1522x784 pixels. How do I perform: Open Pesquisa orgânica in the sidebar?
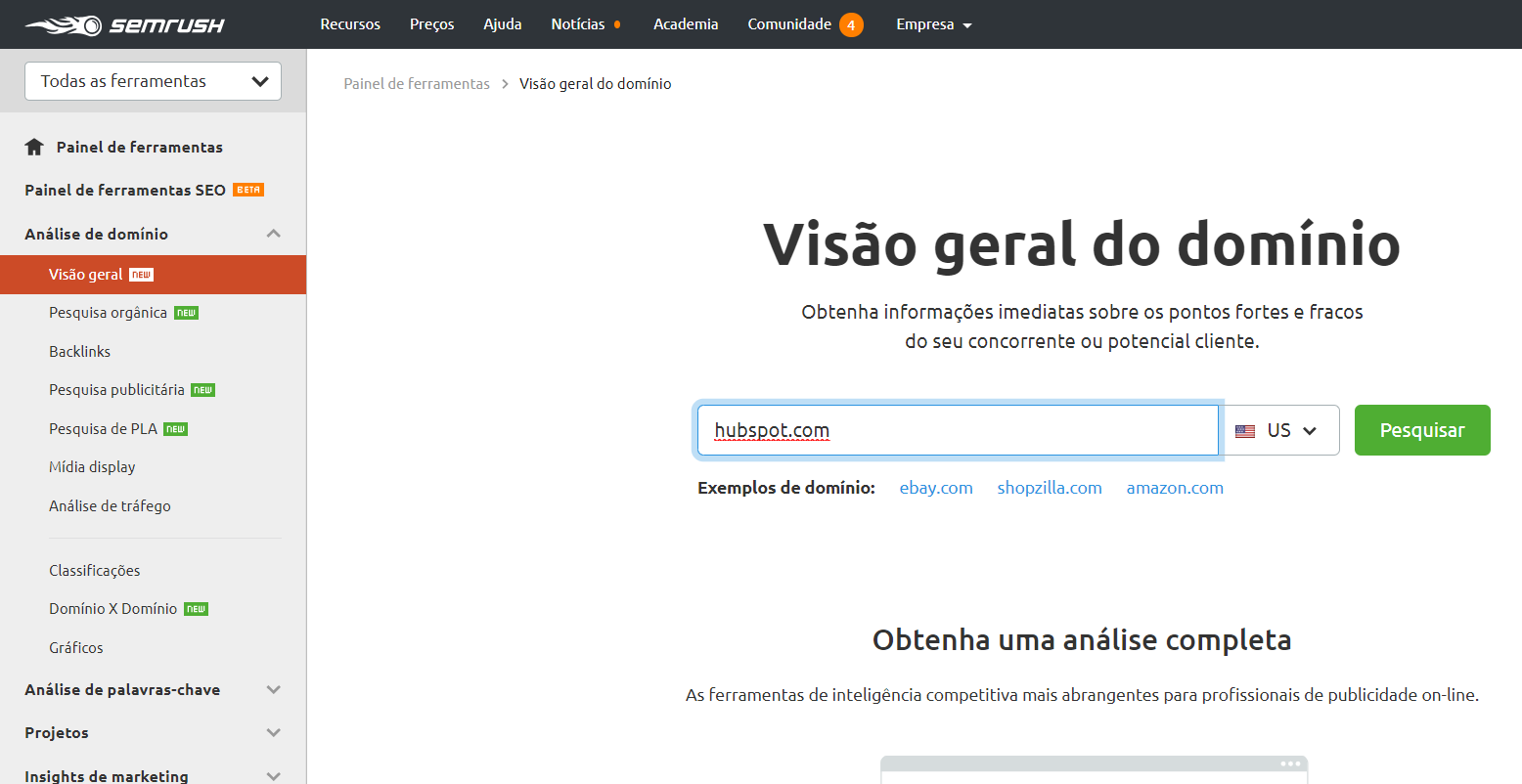pos(108,313)
